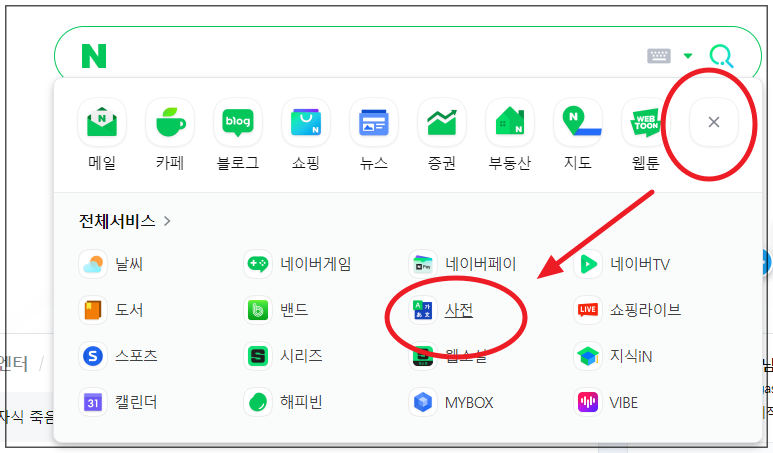This screenshot has width=773, height=453.
Task: Open the 해피빈 text link
Action: pos(301,402)
